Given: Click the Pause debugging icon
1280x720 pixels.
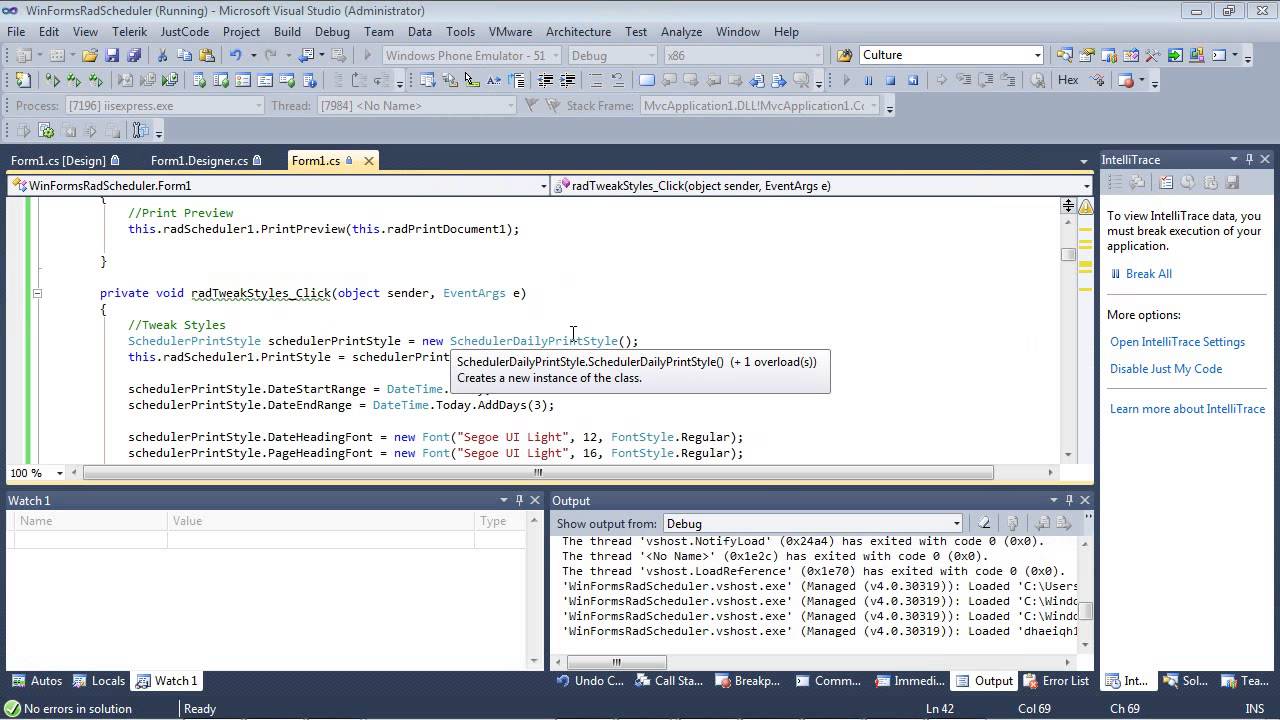Looking at the screenshot, I should pos(868,80).
